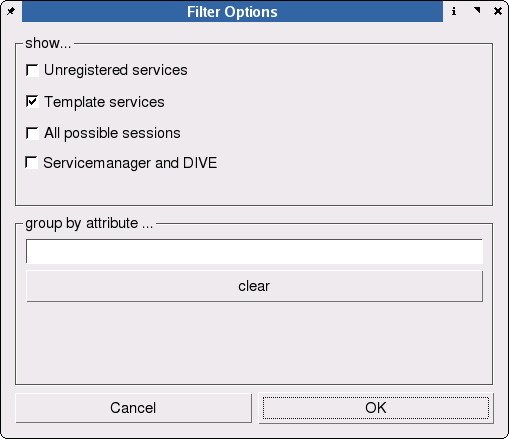Click the arrow icon beside the close button

pyautogui.click(x=477, y=11)
